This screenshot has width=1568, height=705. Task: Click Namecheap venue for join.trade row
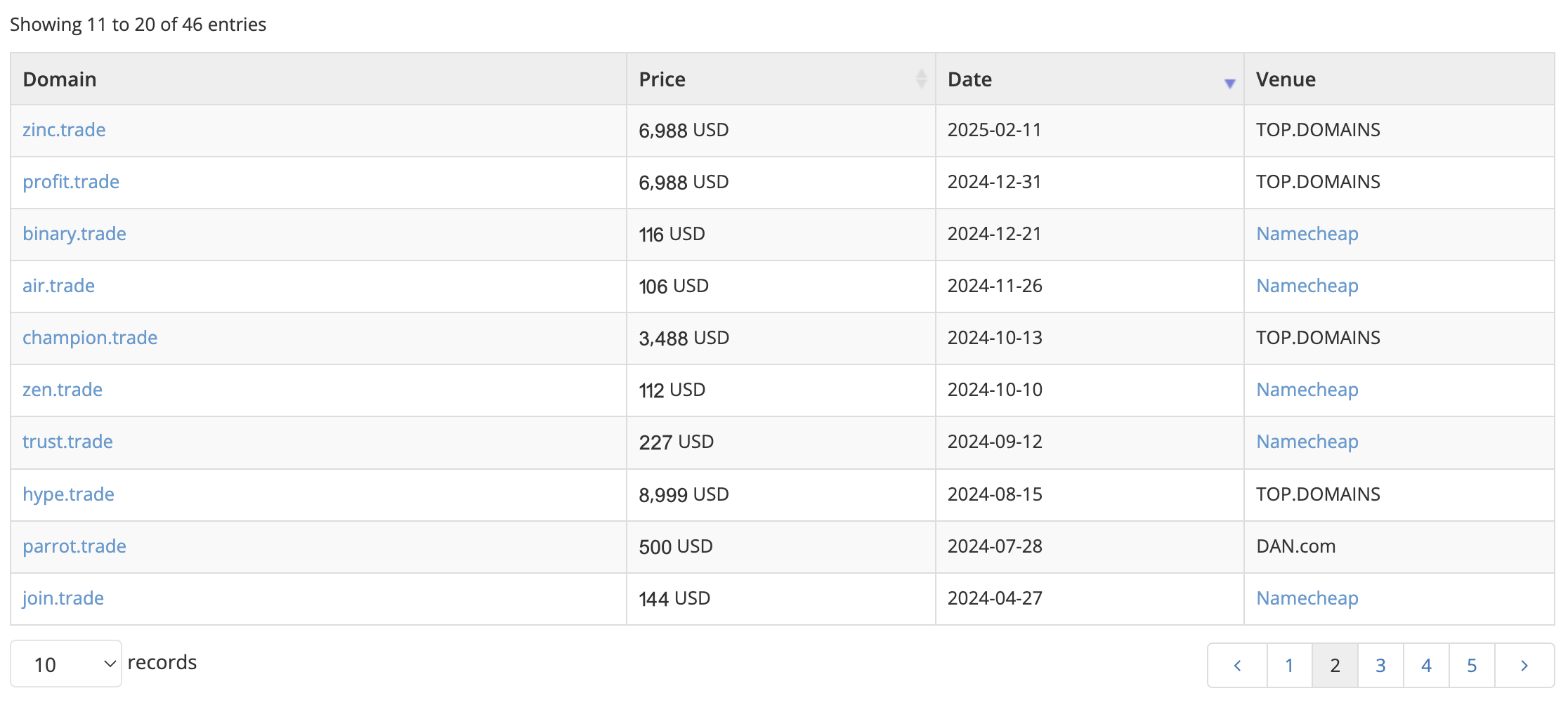click(1307, 598)
